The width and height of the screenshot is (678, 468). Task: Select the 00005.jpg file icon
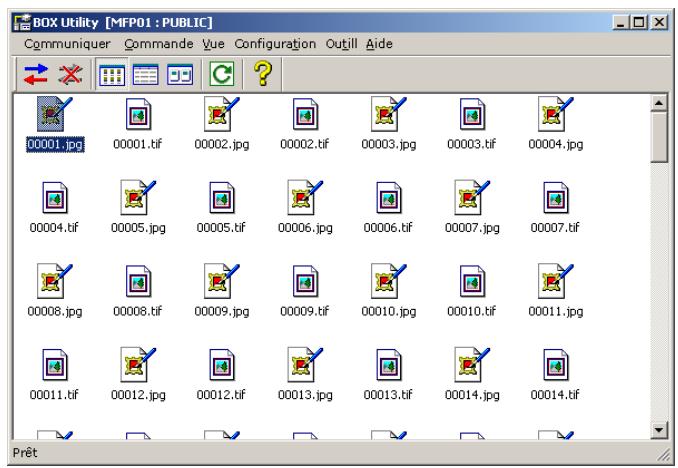[x=138, y=198]
